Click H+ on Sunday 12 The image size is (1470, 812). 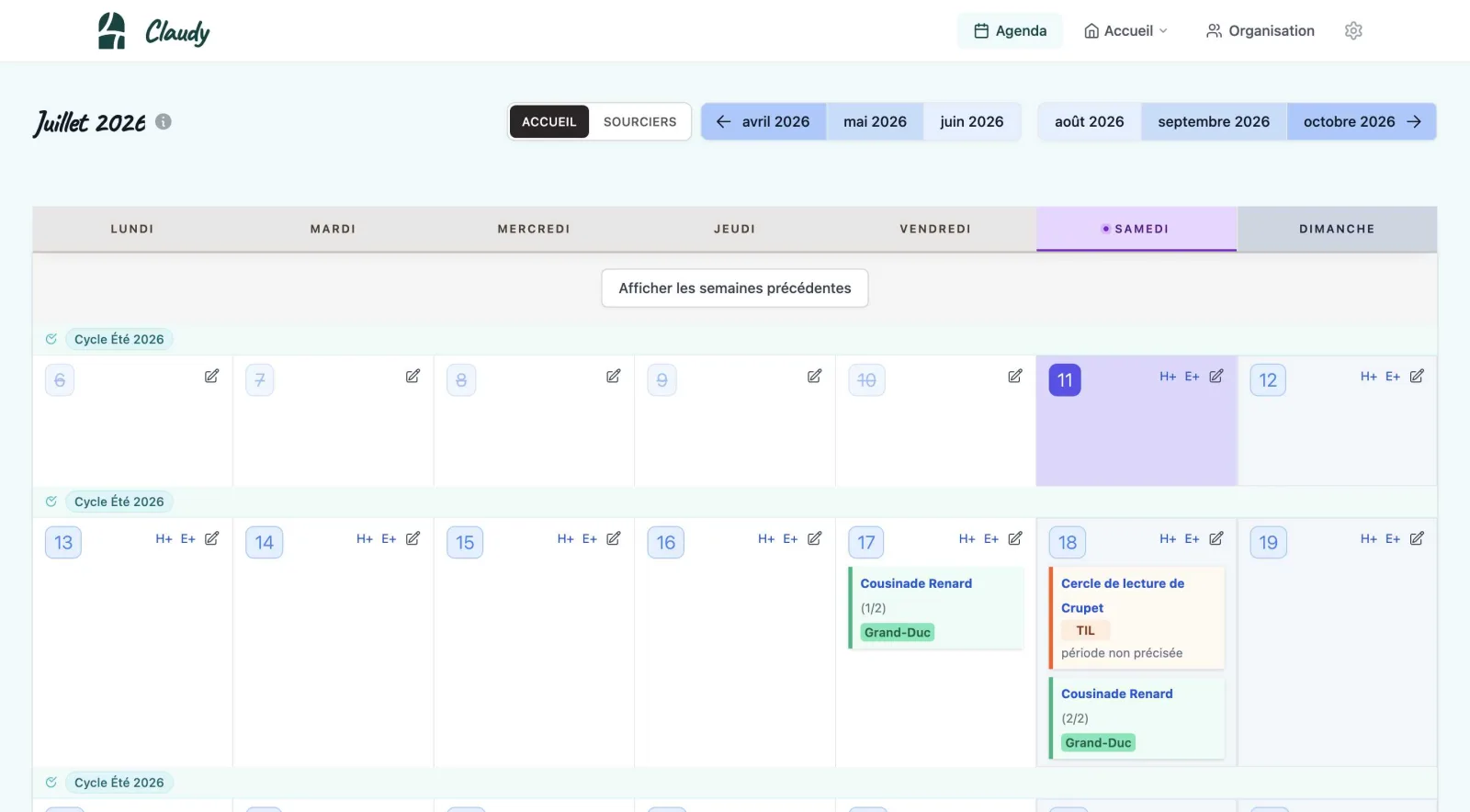pyautogui.click(x=1369, y=376)
